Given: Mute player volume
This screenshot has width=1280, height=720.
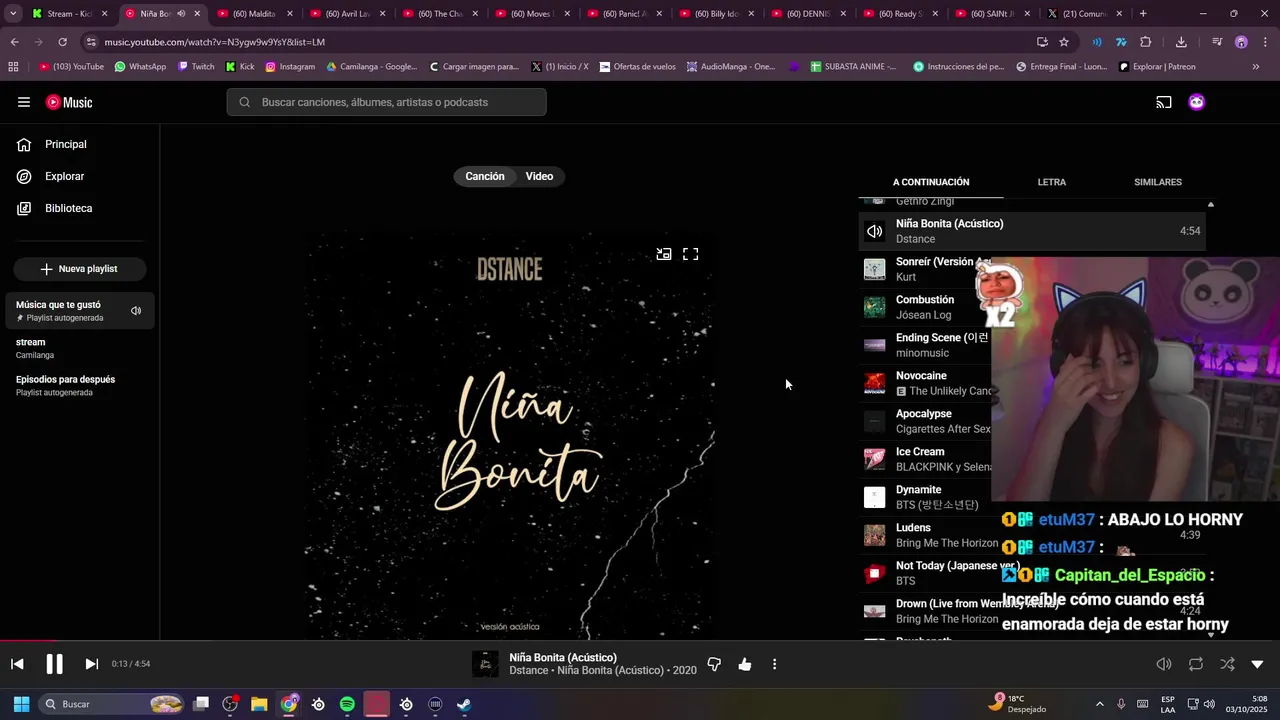Looking at the screenshot, I should click(1164, 664).
